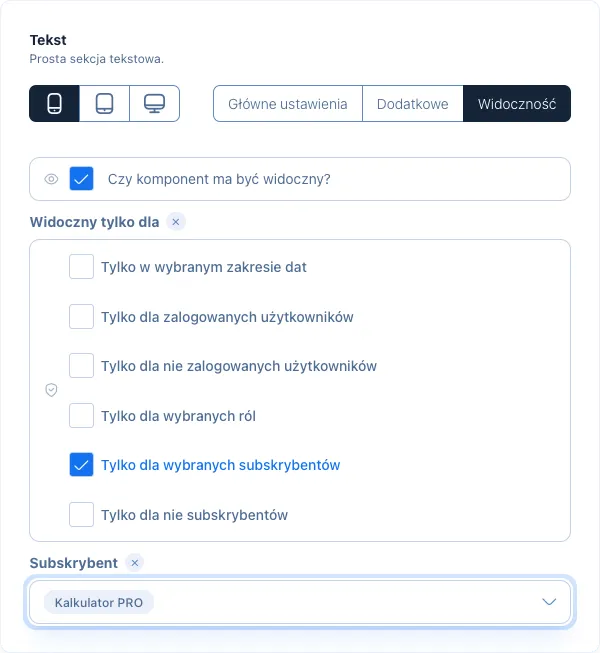Click the 'Kalkulator PRO' selected tag
Viewport: 600px width, 653px height.
point(99,603)
